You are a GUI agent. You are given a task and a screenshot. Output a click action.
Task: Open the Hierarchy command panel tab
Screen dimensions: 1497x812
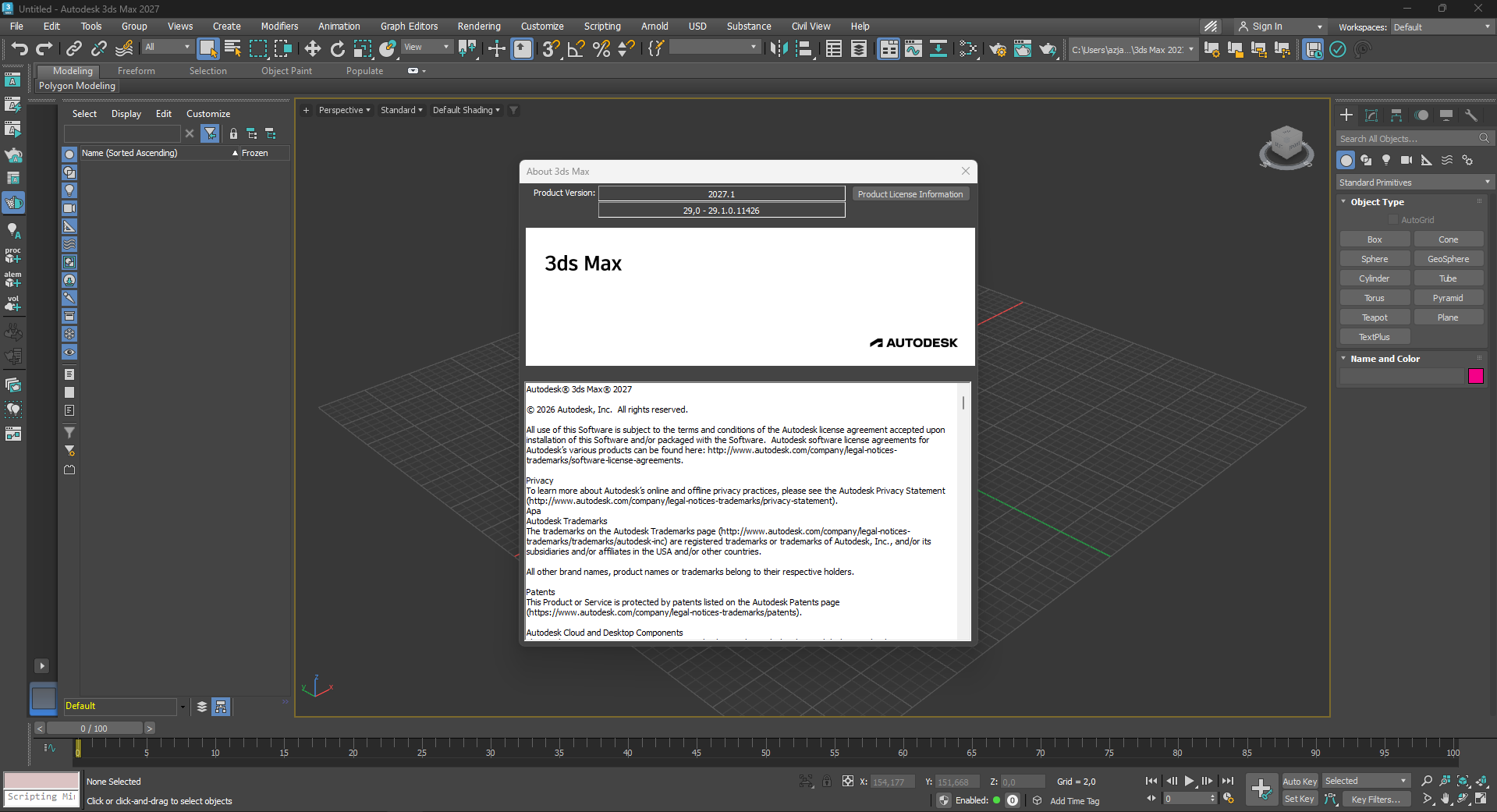[1396, 115]
